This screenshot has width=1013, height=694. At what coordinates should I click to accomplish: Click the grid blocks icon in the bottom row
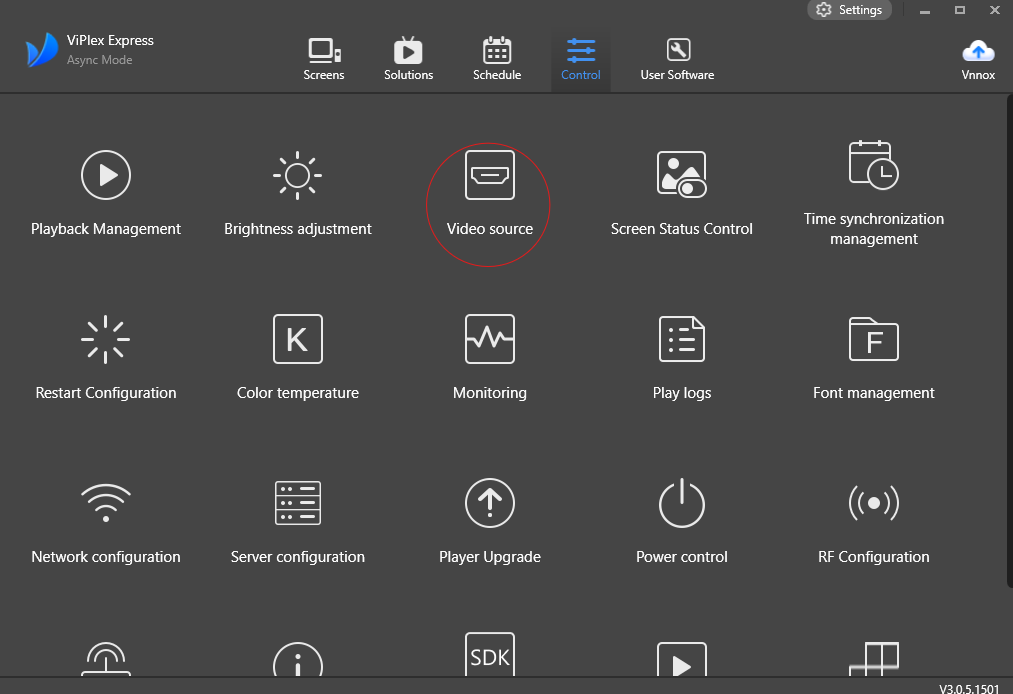pyautogui.click(x=873, y=659)
